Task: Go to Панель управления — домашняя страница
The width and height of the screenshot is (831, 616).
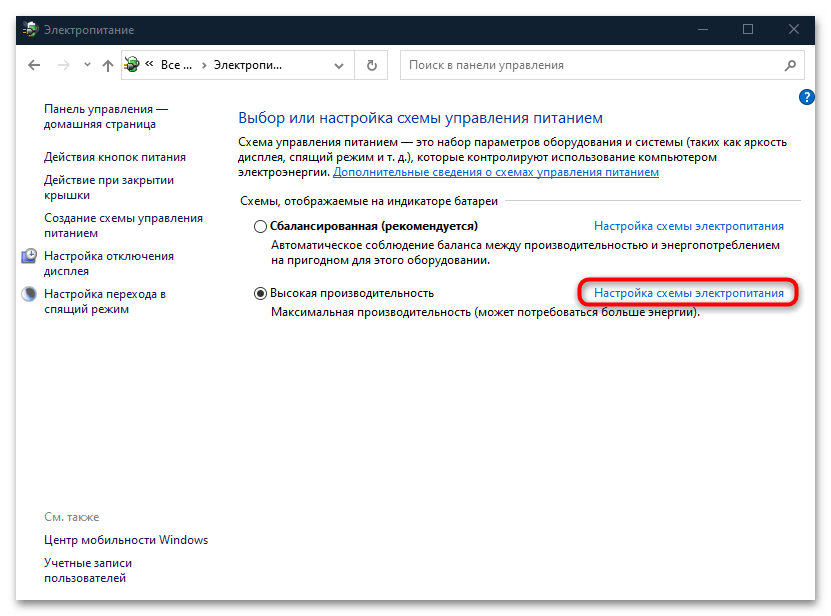Action: tap(106, 116)
